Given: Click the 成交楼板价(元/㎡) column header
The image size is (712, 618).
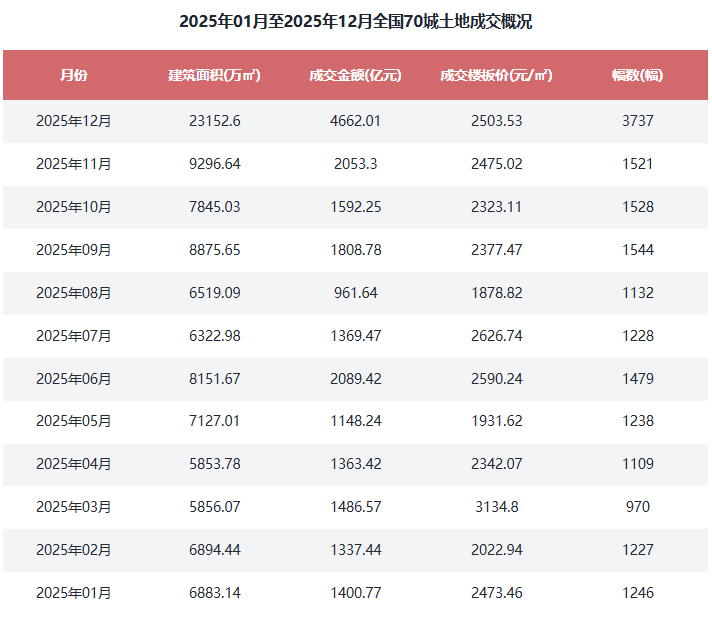Looking at the screenshot, I should [496, 75].
